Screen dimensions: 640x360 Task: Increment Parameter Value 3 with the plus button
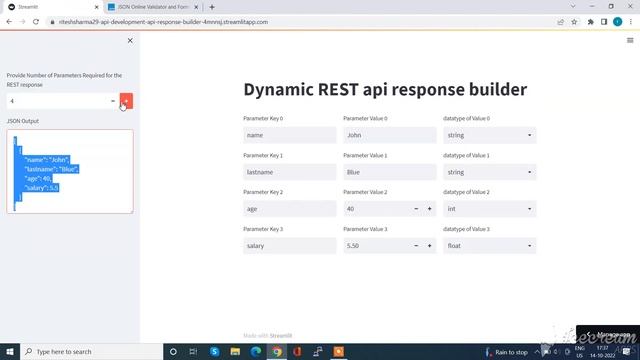coord(429,246)
